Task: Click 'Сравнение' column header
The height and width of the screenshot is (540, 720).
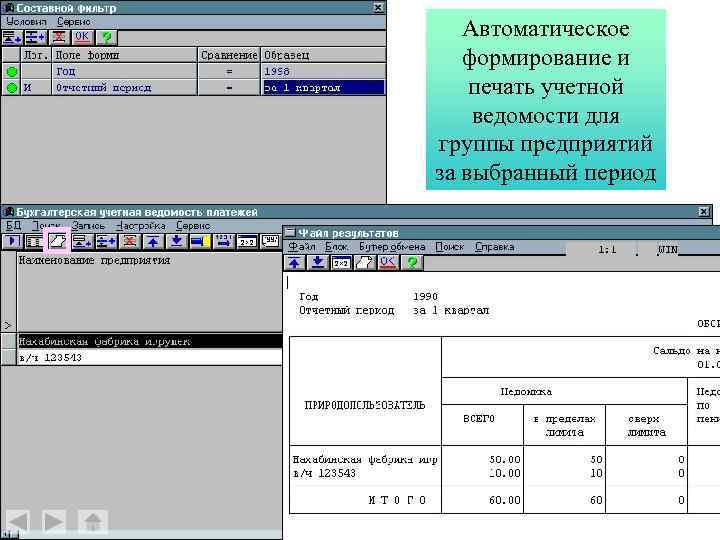Action: 229,55
